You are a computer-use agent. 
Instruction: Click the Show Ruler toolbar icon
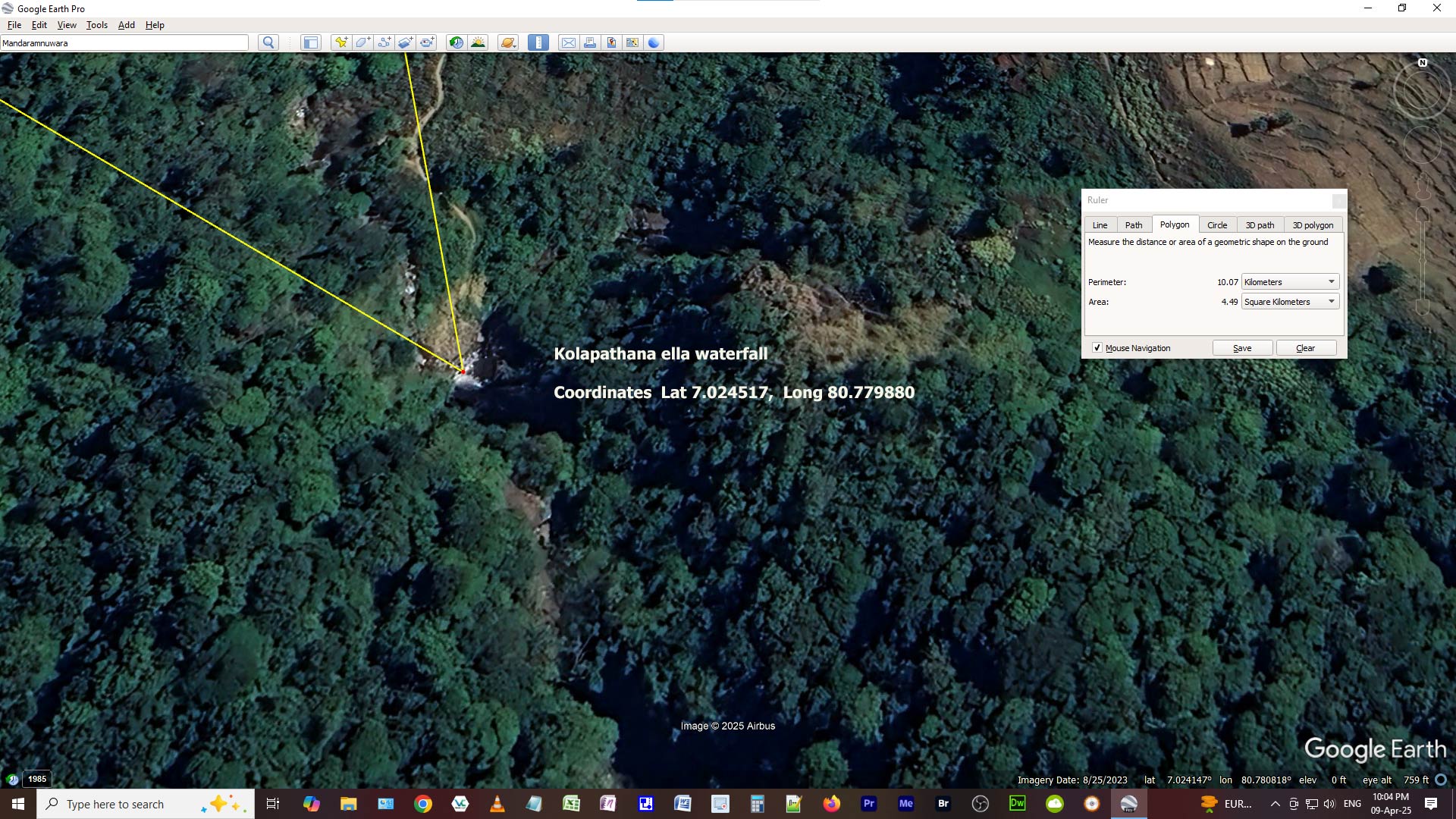pos(538,42)
